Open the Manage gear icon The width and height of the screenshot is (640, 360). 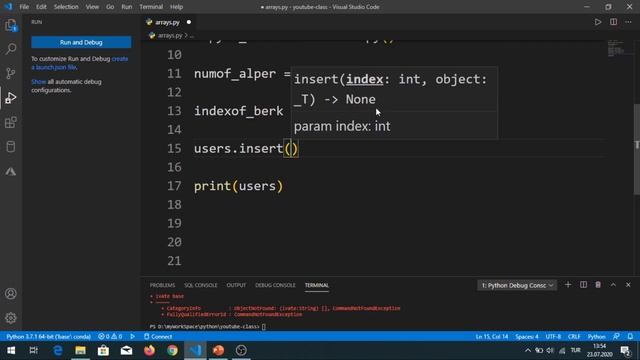(x=11, y=318)
